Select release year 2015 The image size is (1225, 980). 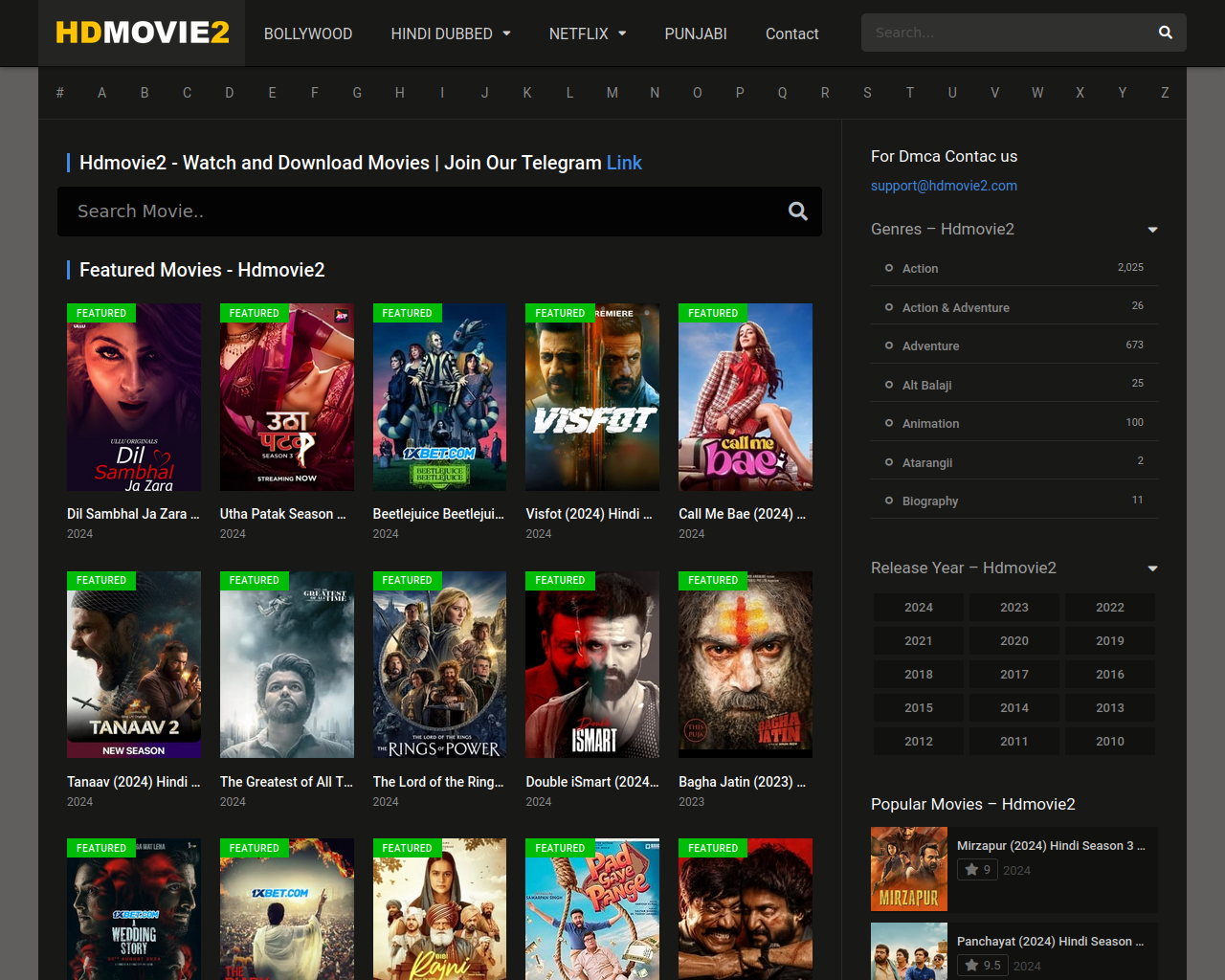pos(919,708)
